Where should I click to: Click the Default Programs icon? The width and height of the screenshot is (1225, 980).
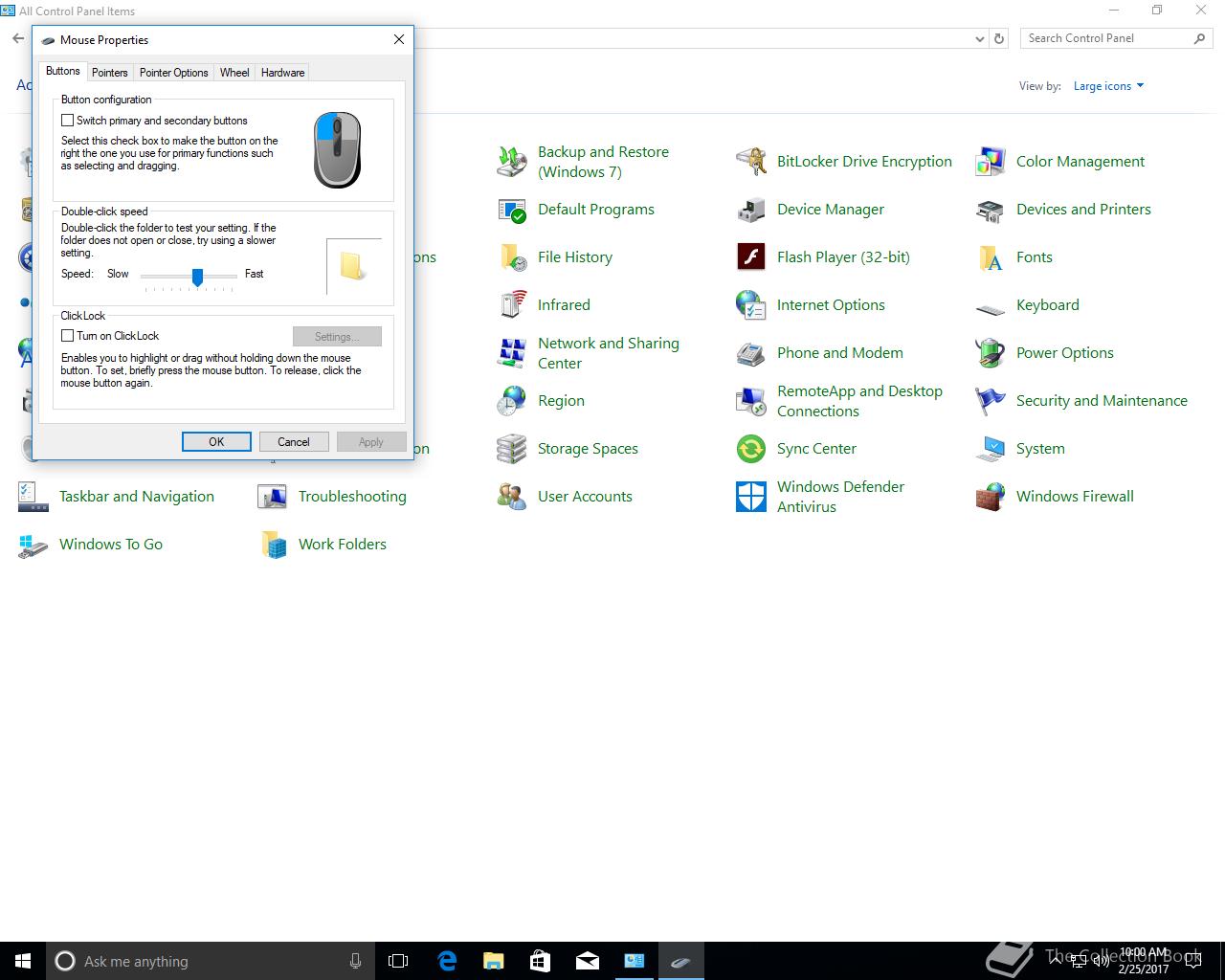pyautogui.click(x=512, y=210)
